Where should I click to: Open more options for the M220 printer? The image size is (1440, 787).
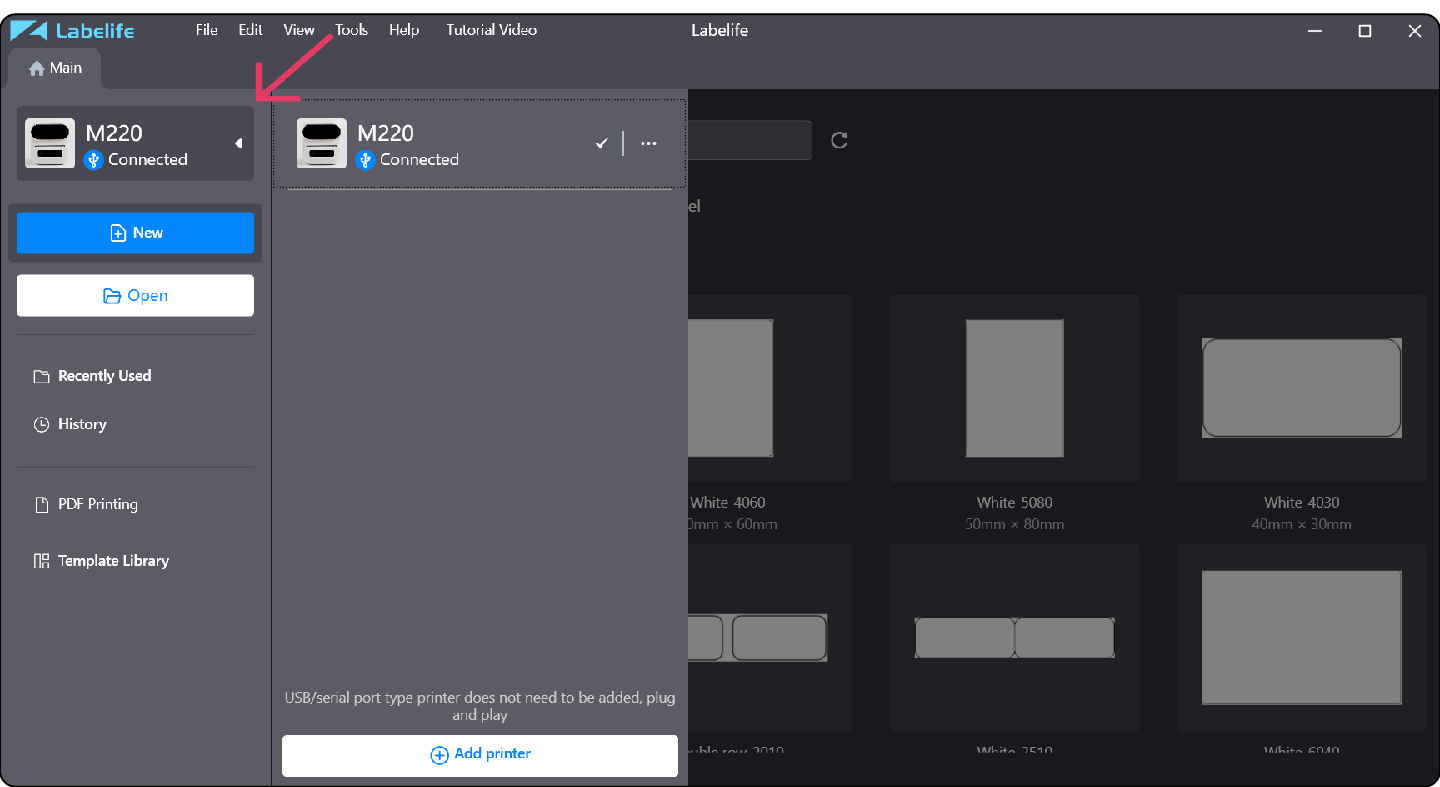coord(649,143)
